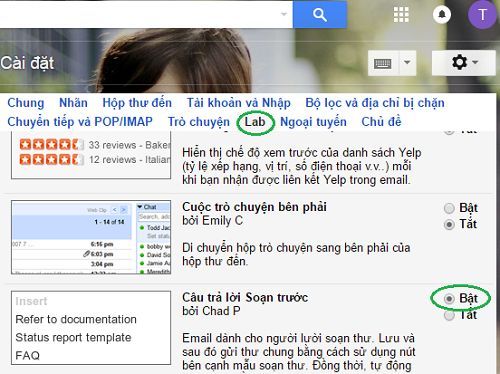Select Tắt for Câu trả lời Soạn trước
Image resolution: width=500 pixels, height=374 pixels.
[449, 315]
